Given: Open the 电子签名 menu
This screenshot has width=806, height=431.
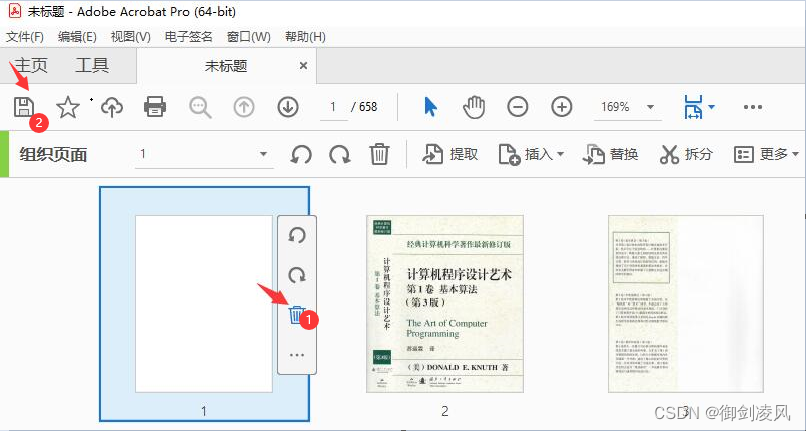Looking at the screenshot, I should tap(189, 37).
